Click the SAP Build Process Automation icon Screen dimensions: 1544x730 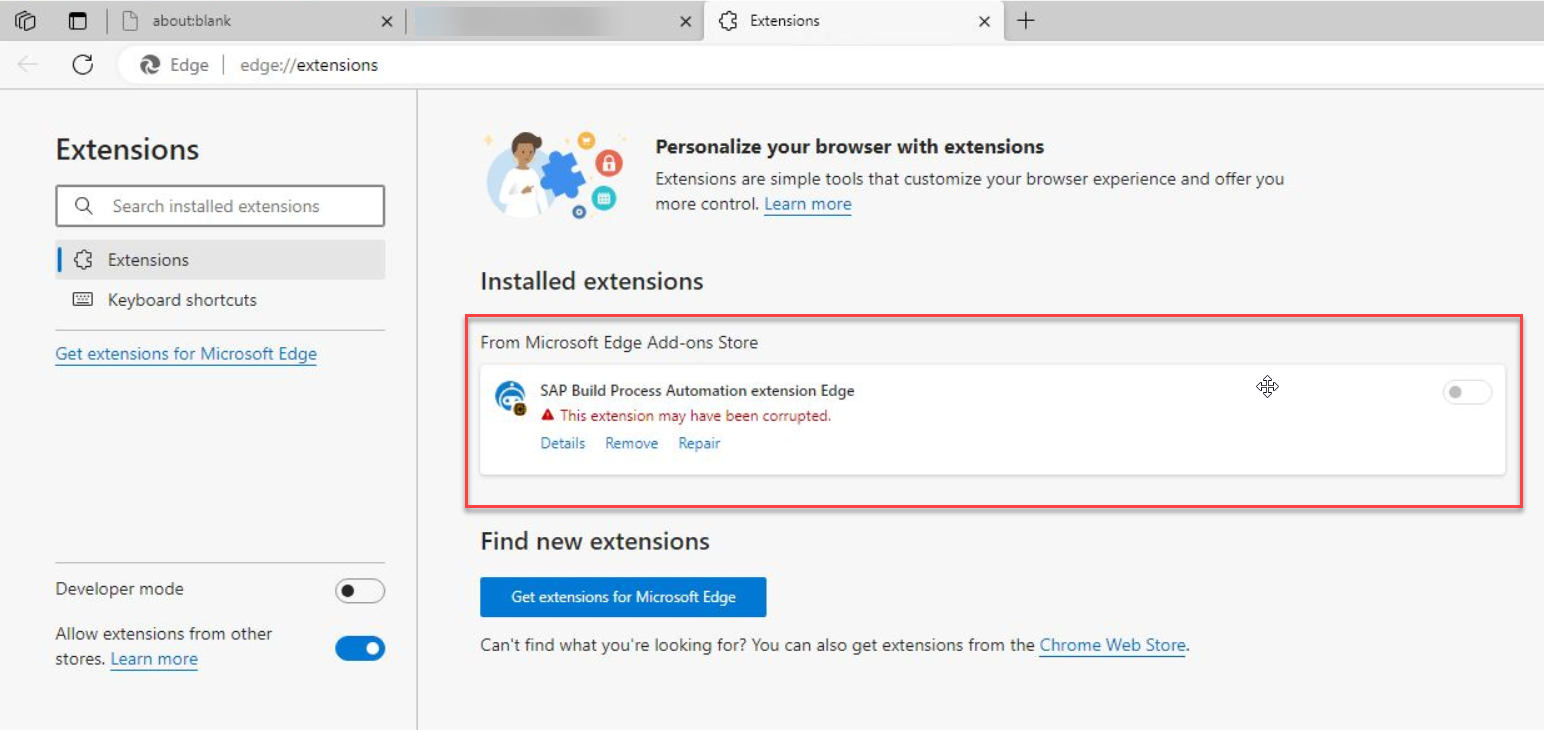511,397
